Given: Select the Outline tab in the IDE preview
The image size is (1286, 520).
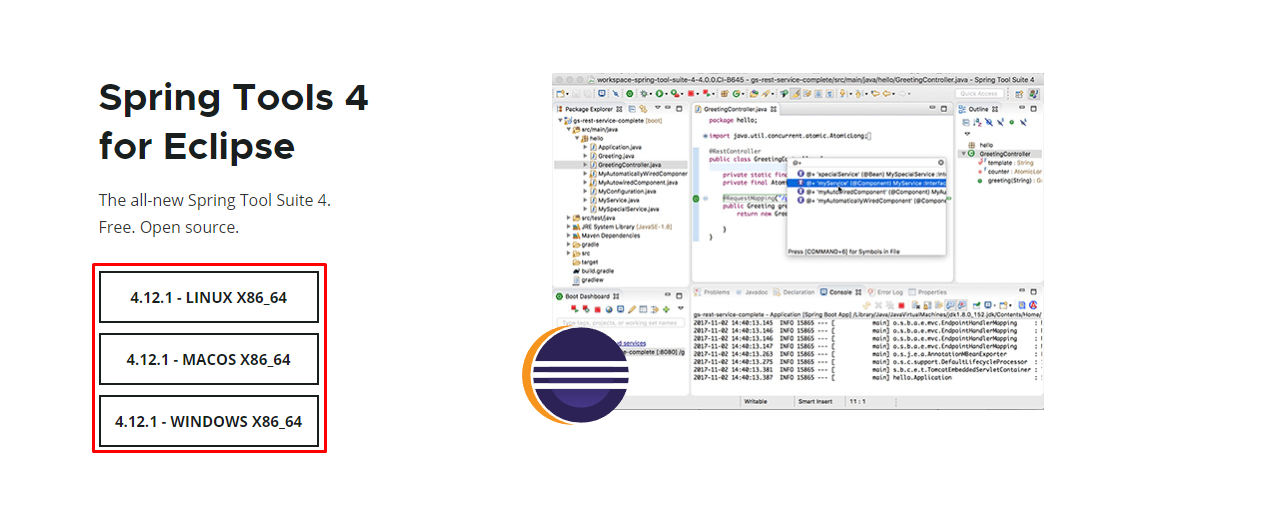Looking at the screenshot, I should pyautogui.click(x=977, y=108).
